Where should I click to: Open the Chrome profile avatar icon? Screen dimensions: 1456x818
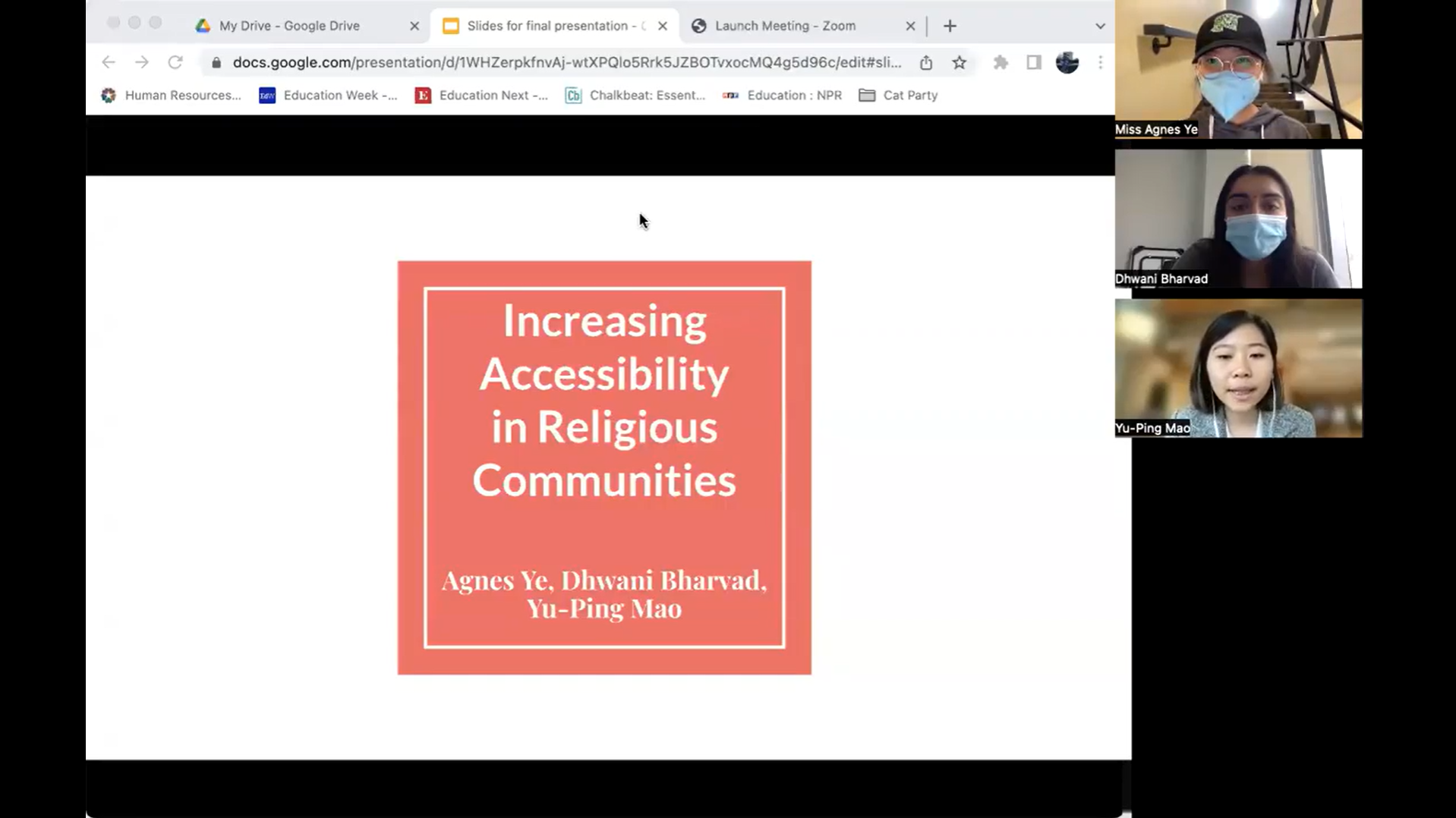[x=1067, y=62]
